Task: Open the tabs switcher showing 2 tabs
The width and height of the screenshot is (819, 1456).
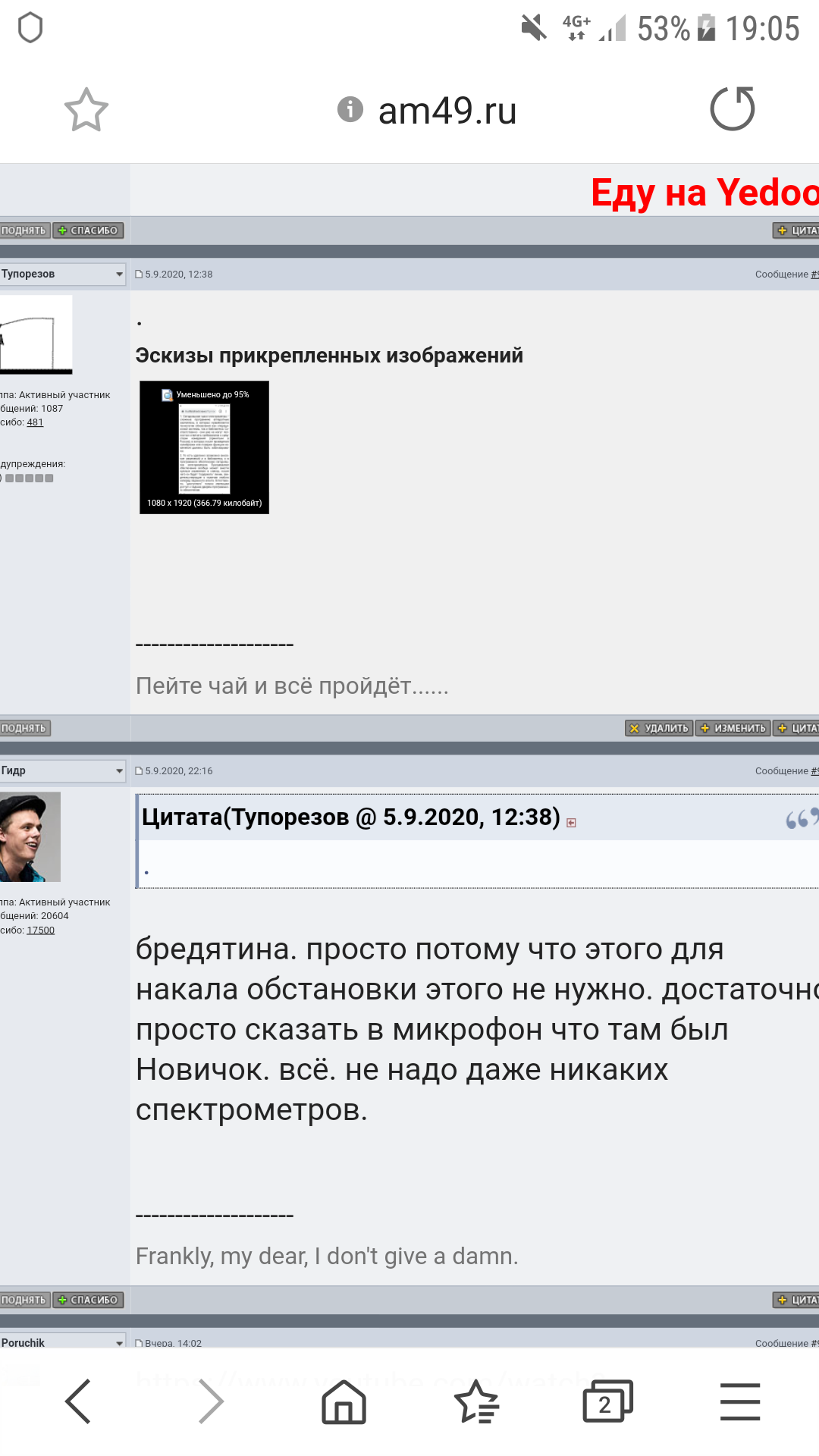Action: click(607, 1401)
